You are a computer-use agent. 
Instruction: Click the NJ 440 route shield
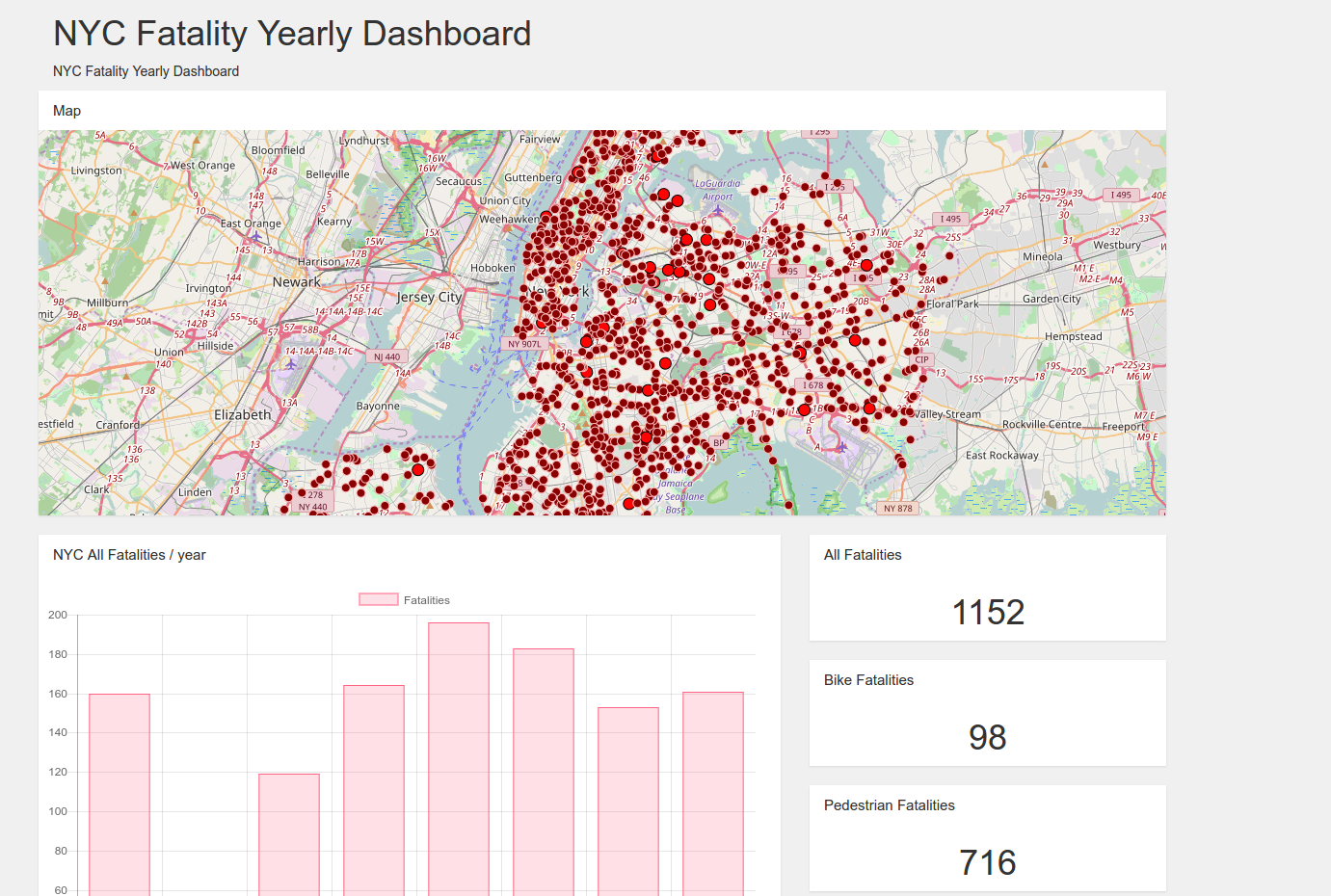[x=386, y=356]
